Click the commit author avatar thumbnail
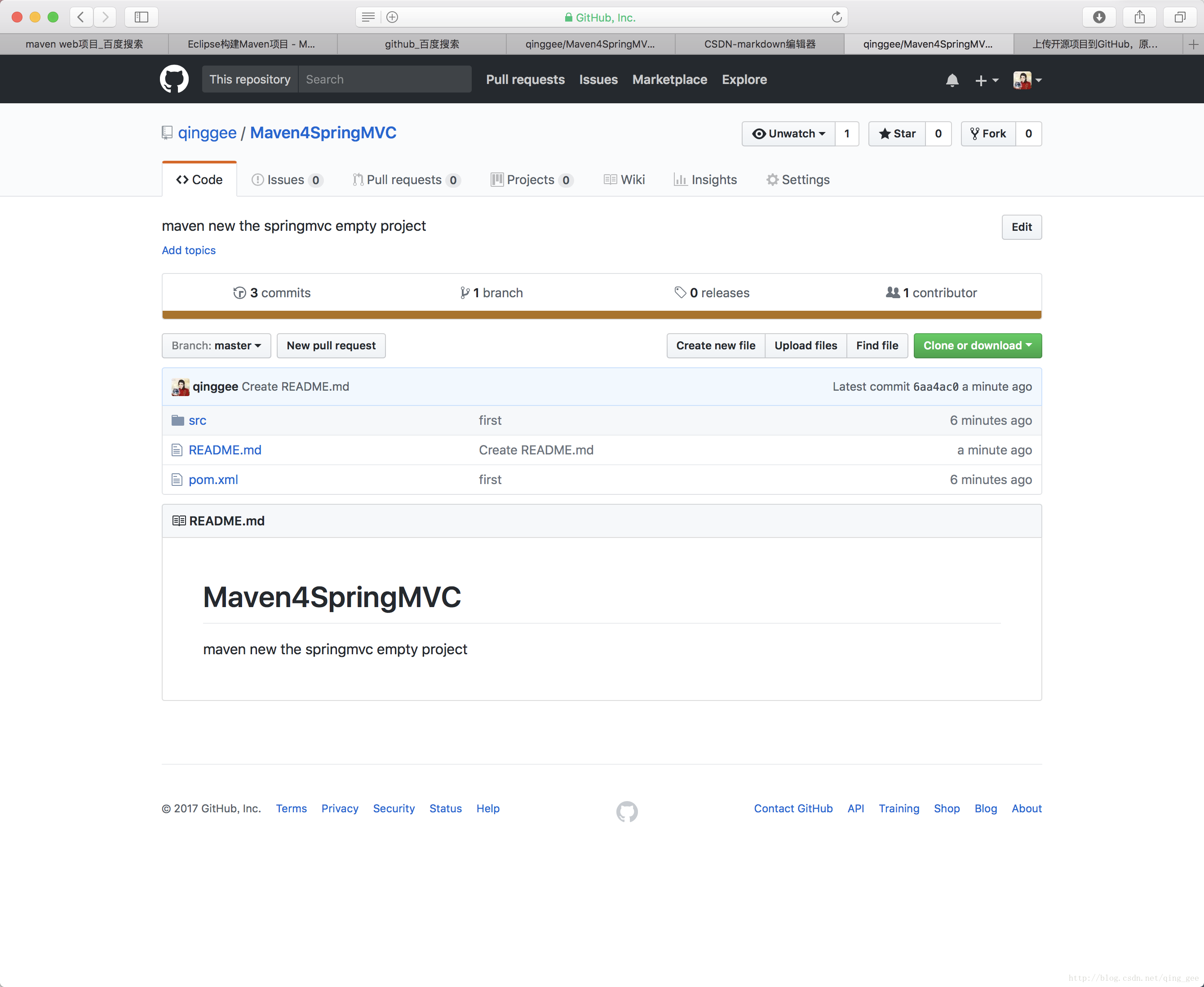The width and height of the screenshot is (1204, 987). (180, 387)
